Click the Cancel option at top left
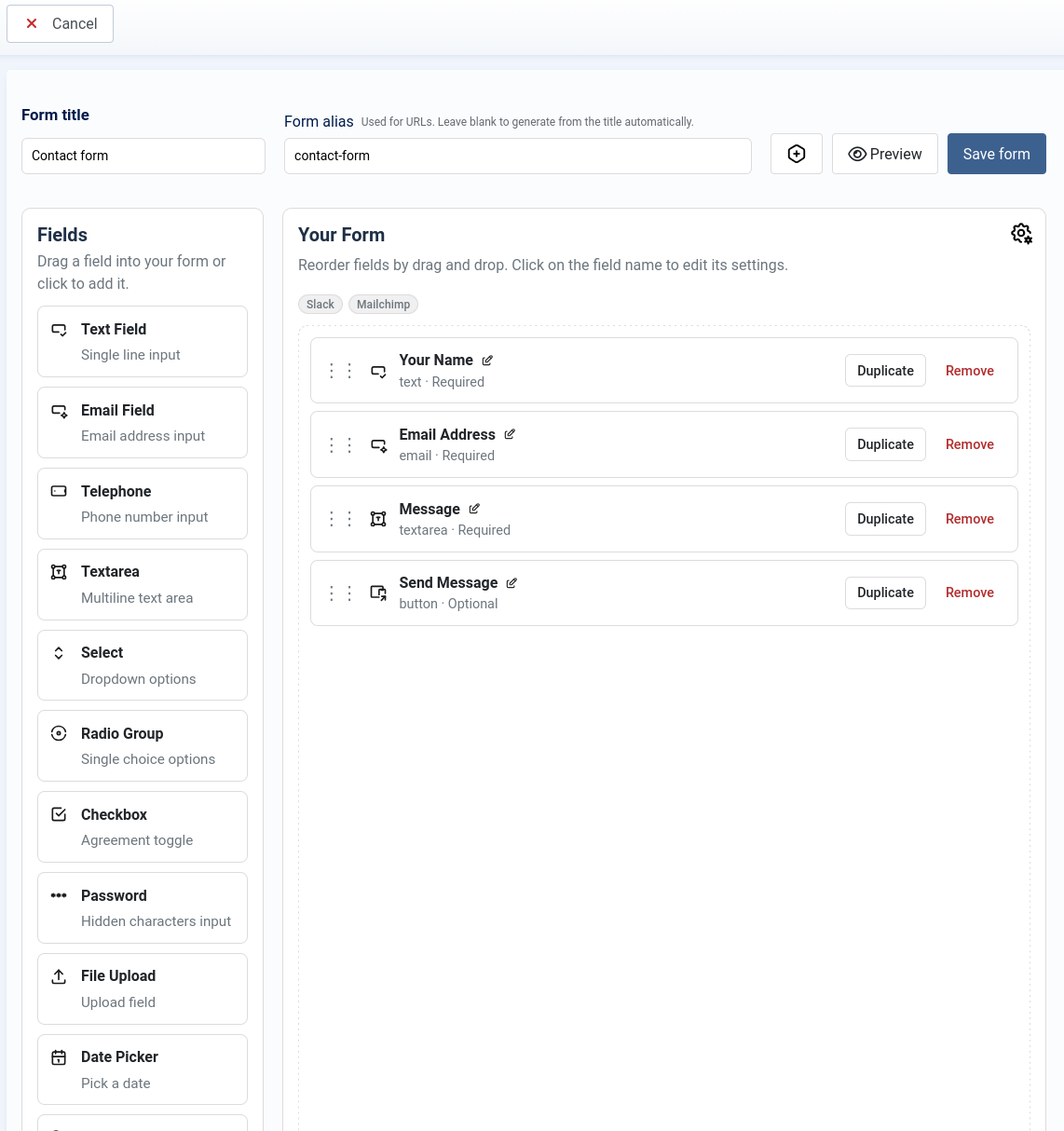 [x=60, y=23]
